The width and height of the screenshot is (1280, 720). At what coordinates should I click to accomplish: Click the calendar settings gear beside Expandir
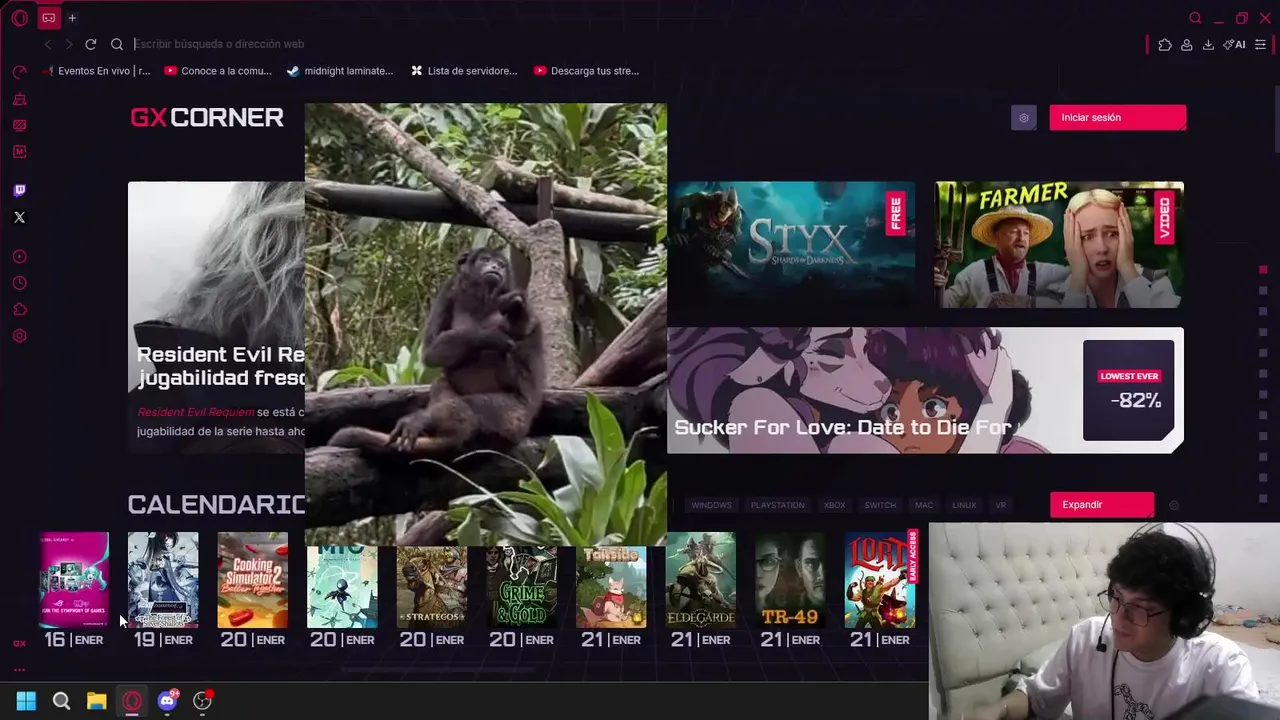click(x=1174, y=505)
